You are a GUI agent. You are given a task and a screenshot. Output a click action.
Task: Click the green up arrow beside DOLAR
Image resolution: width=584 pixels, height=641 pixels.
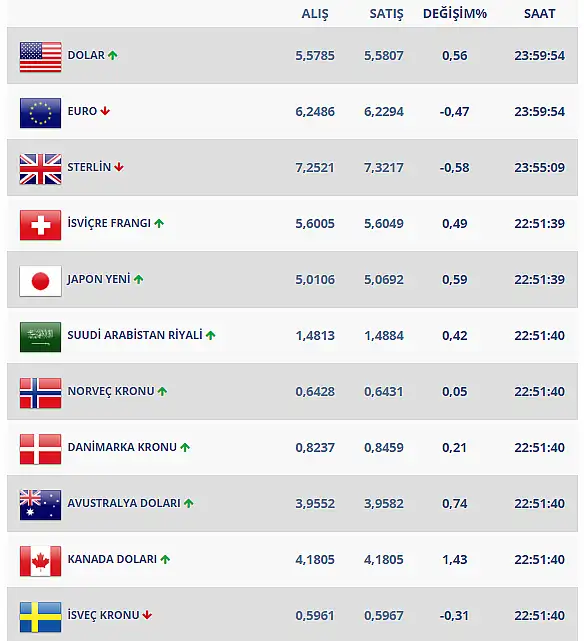pyautogui.click(x=113, y=55)
